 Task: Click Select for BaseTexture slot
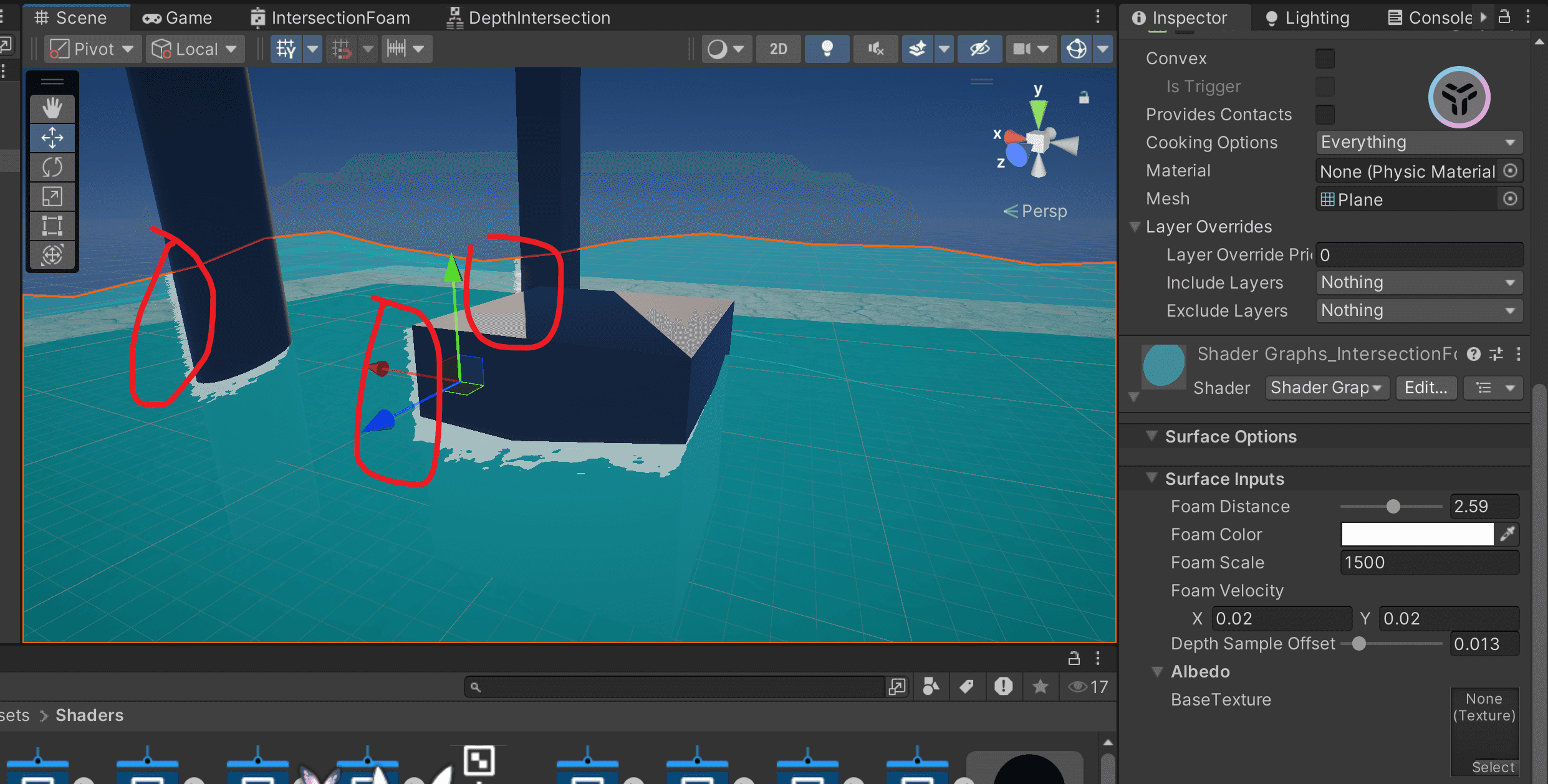coord(1493,767)
